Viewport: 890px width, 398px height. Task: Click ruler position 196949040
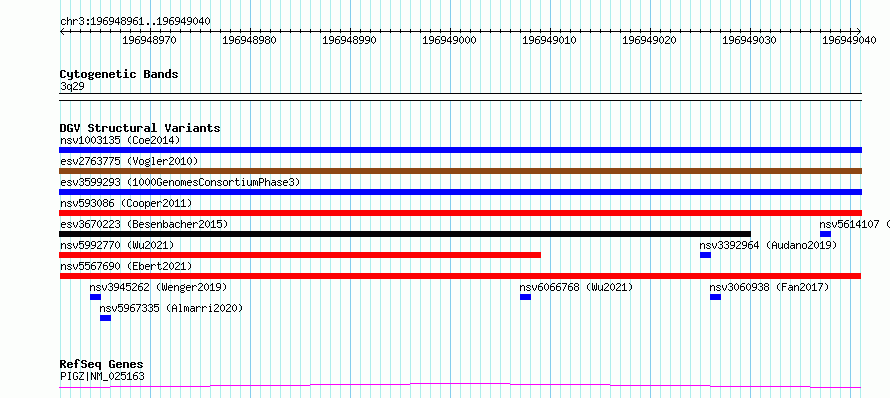849,40
